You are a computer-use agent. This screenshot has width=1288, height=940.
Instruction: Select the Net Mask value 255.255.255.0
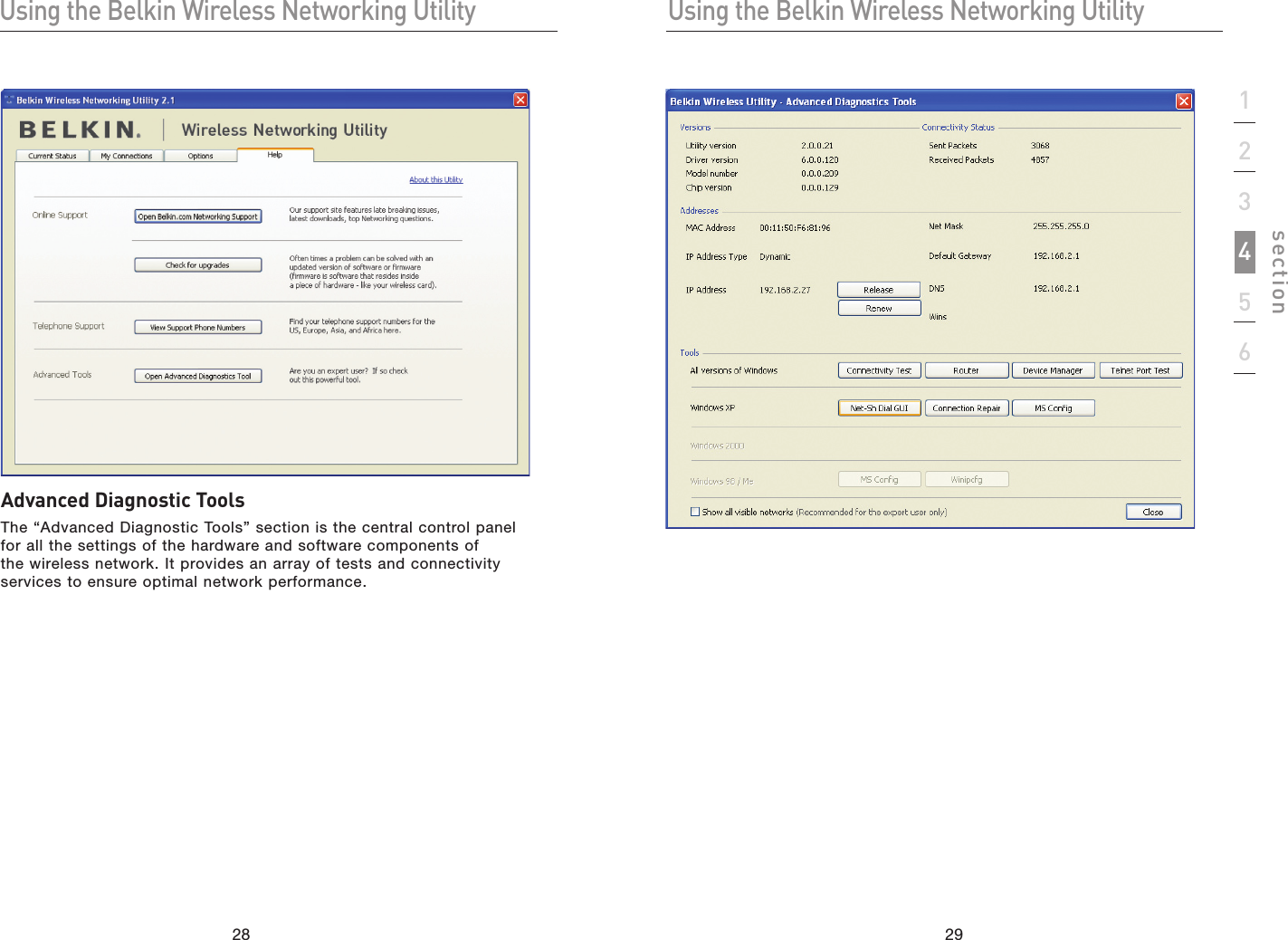click(1061, 226)
